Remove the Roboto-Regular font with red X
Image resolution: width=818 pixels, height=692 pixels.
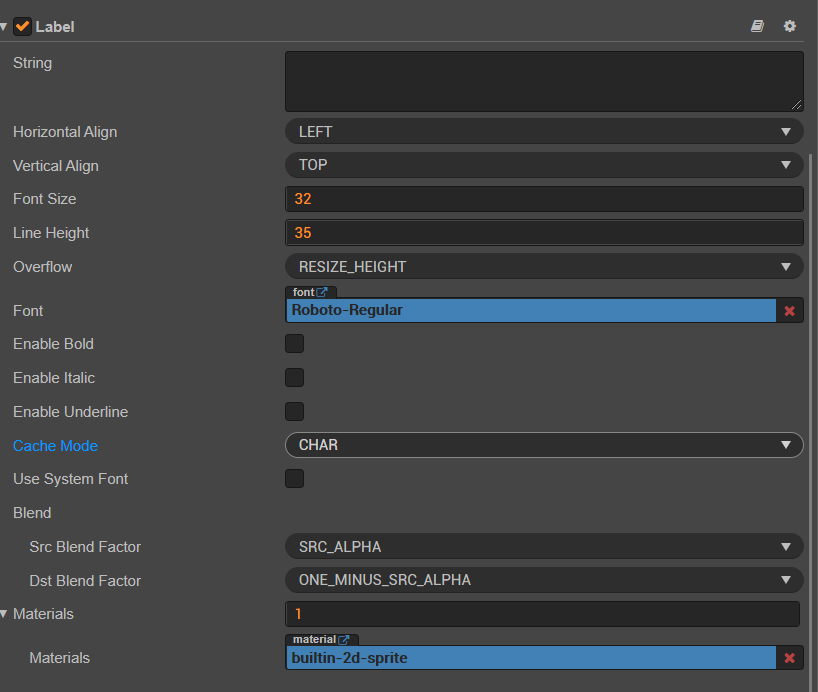[790, 311]
